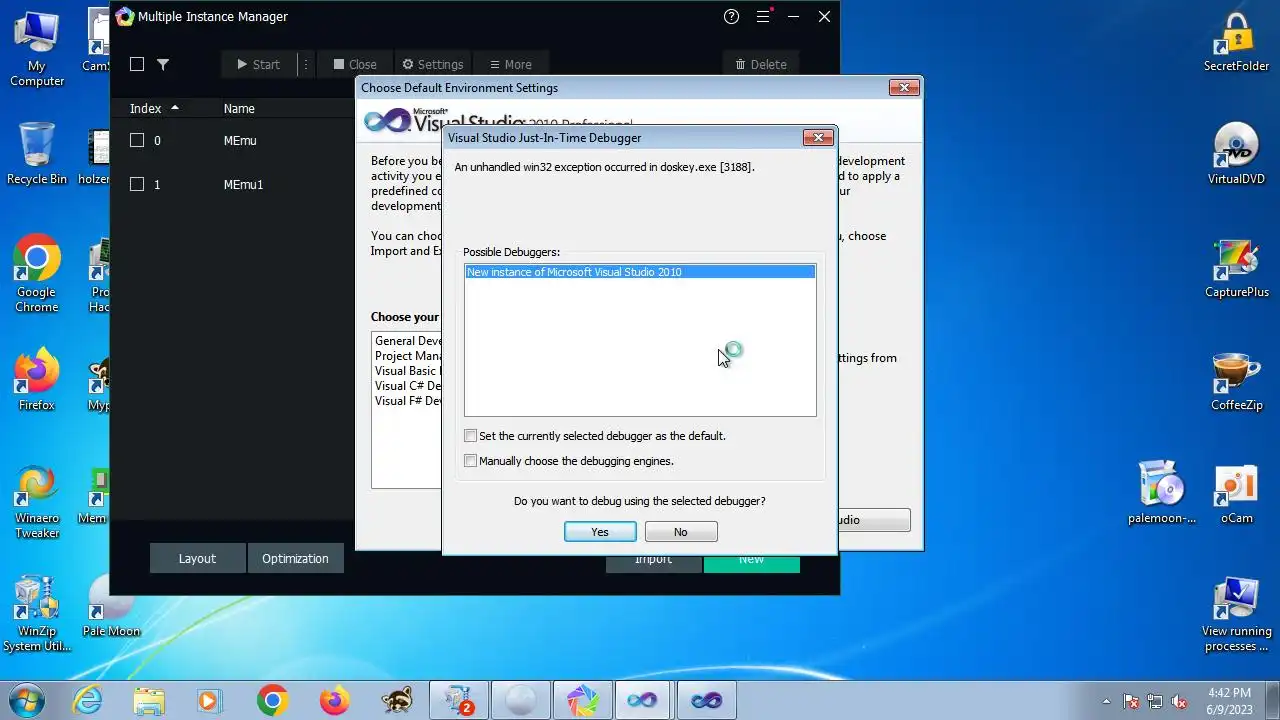Click the Windows Start button
This screenshot has width=1280, height=720.
[x=27, y=700]
